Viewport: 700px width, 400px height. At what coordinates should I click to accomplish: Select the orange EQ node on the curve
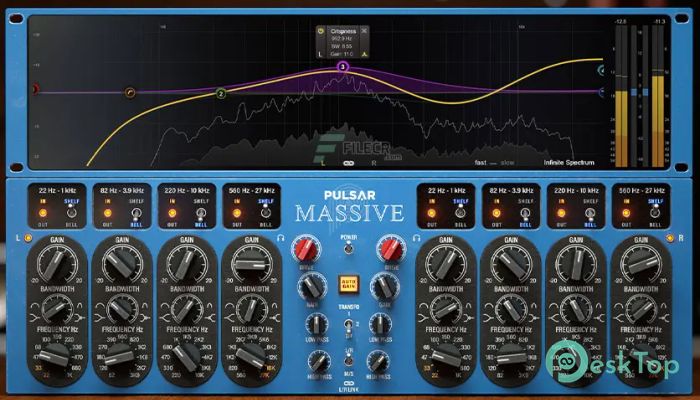coord(130,93)
